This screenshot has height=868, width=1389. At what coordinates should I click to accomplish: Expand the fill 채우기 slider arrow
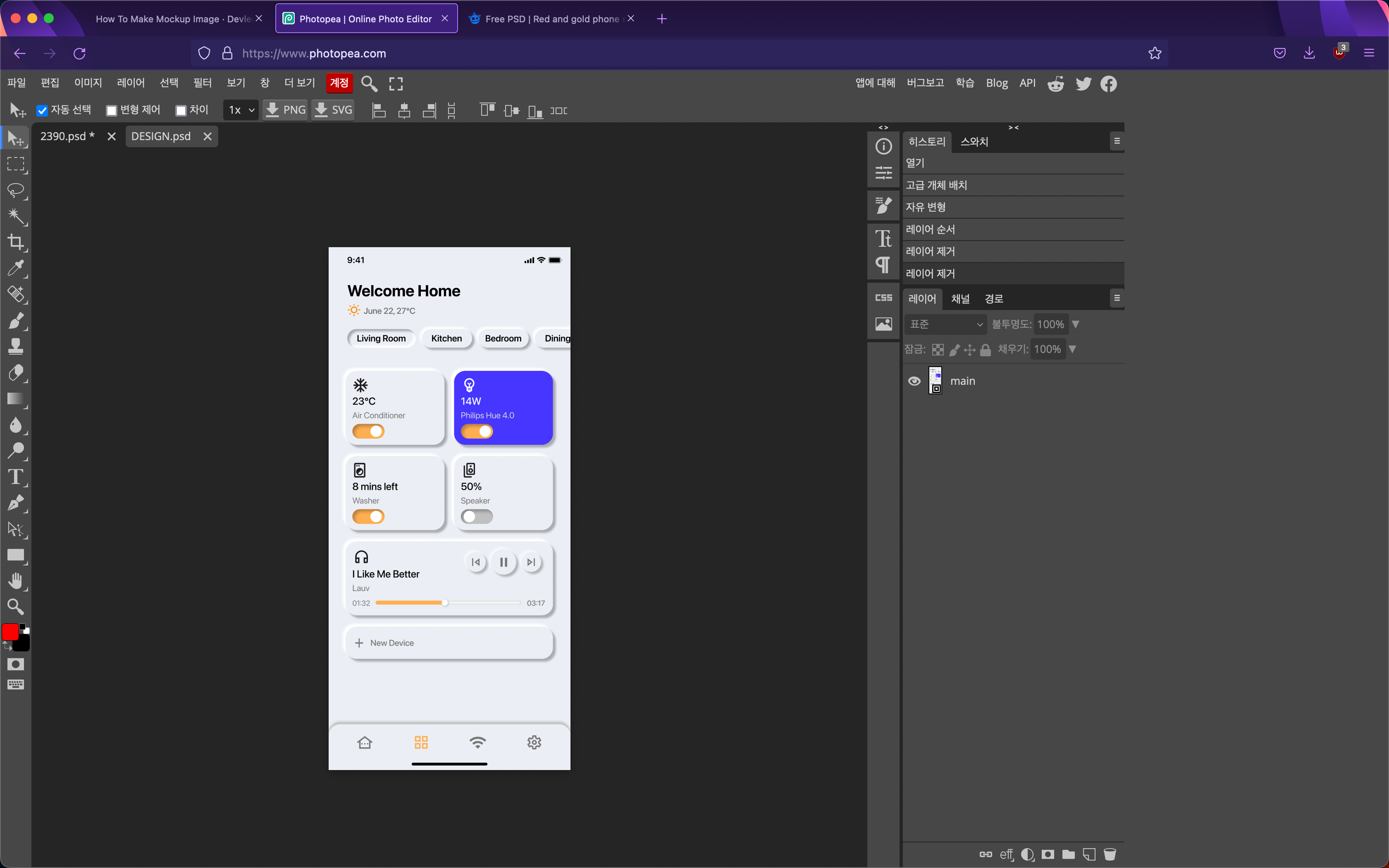click(1072, 349)
